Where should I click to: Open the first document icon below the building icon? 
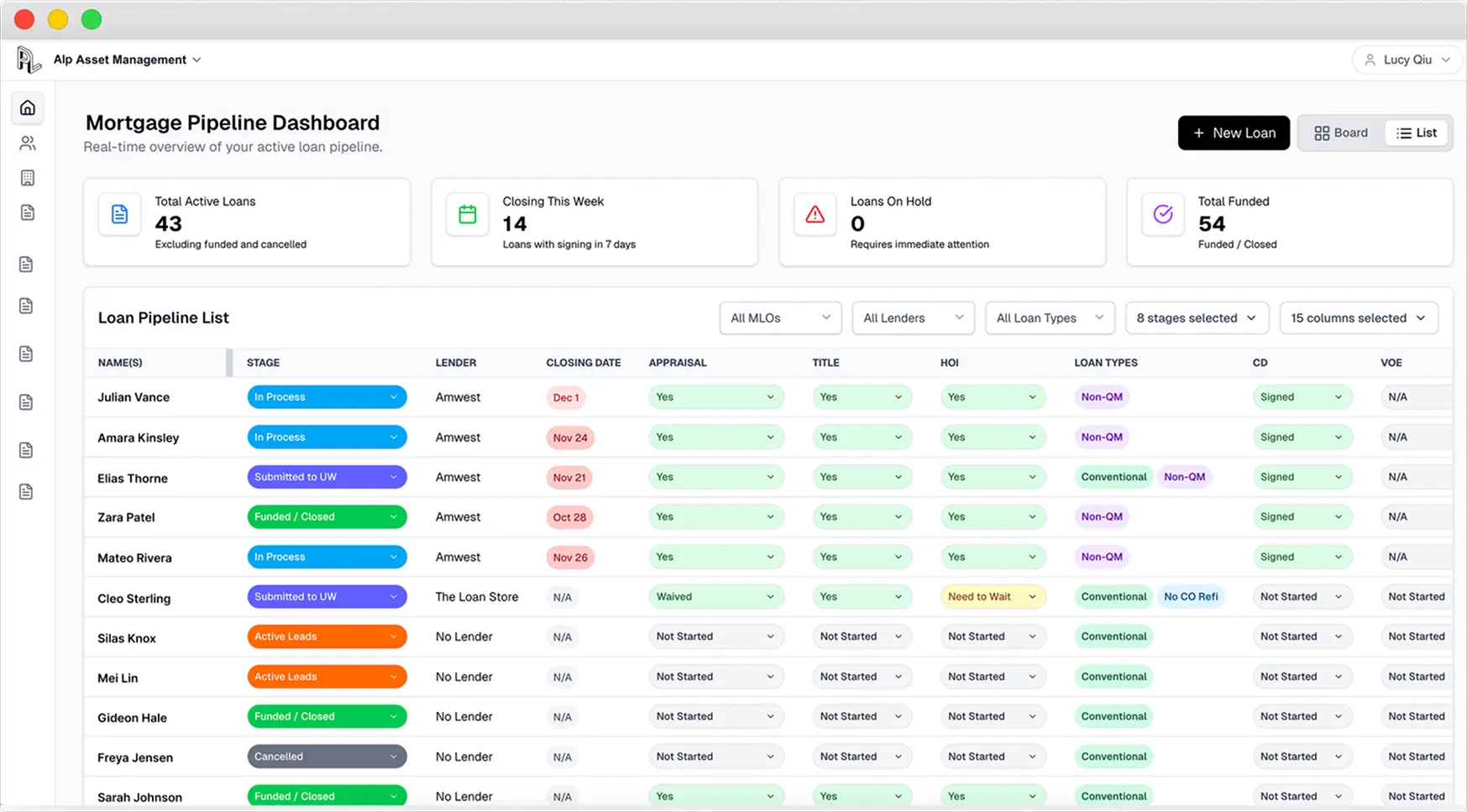[28, 212]
